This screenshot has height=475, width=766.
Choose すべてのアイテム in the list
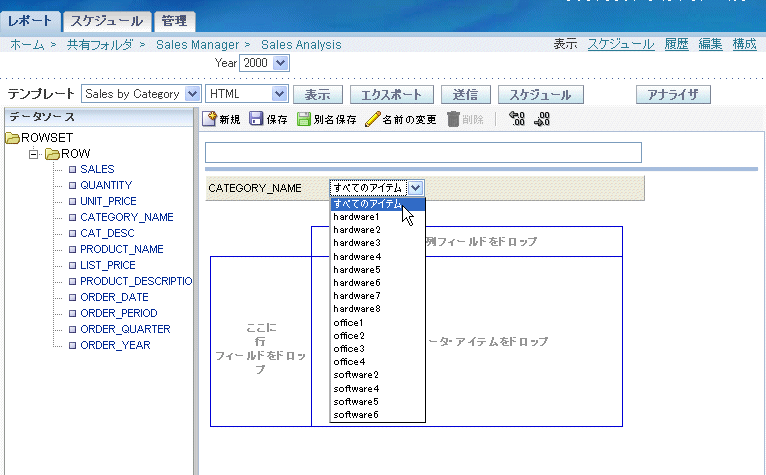[377, 204]
